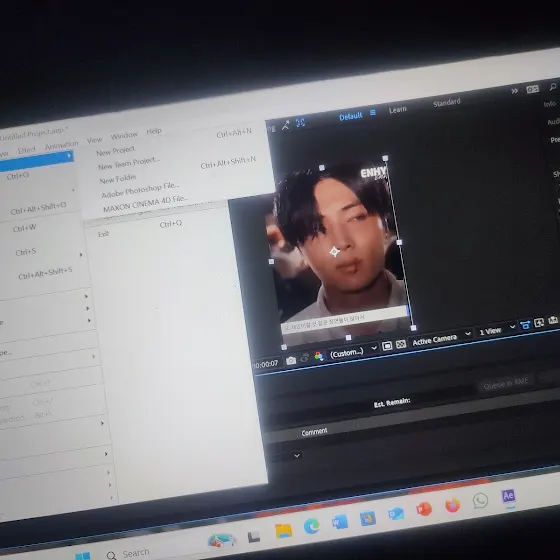This screenshot has height=560, width=560.
Task: Toggle the blue Fast Previews viewer icon
Action: click(x=525, y=325)
